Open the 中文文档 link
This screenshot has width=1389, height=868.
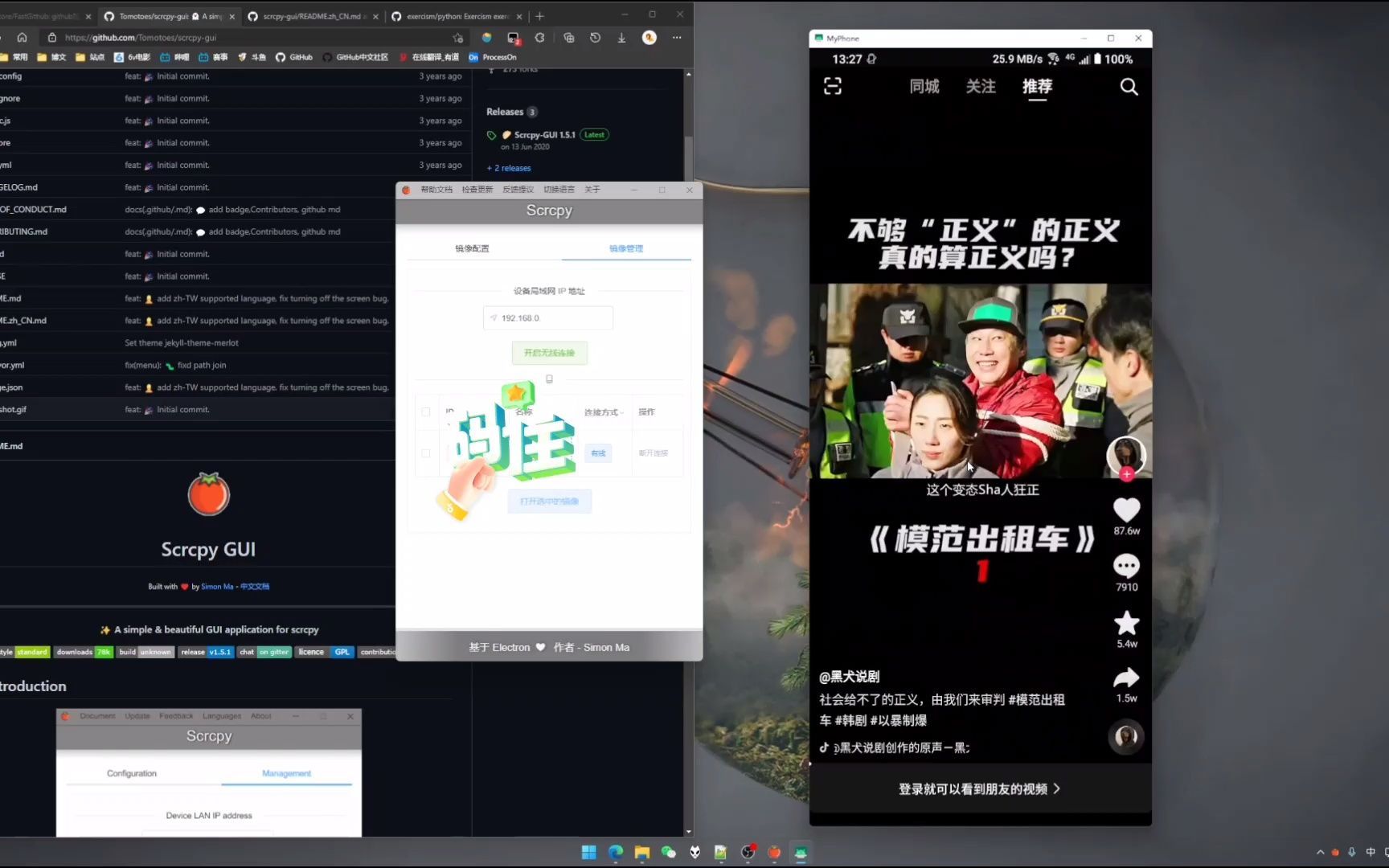[x=255, y=587]
